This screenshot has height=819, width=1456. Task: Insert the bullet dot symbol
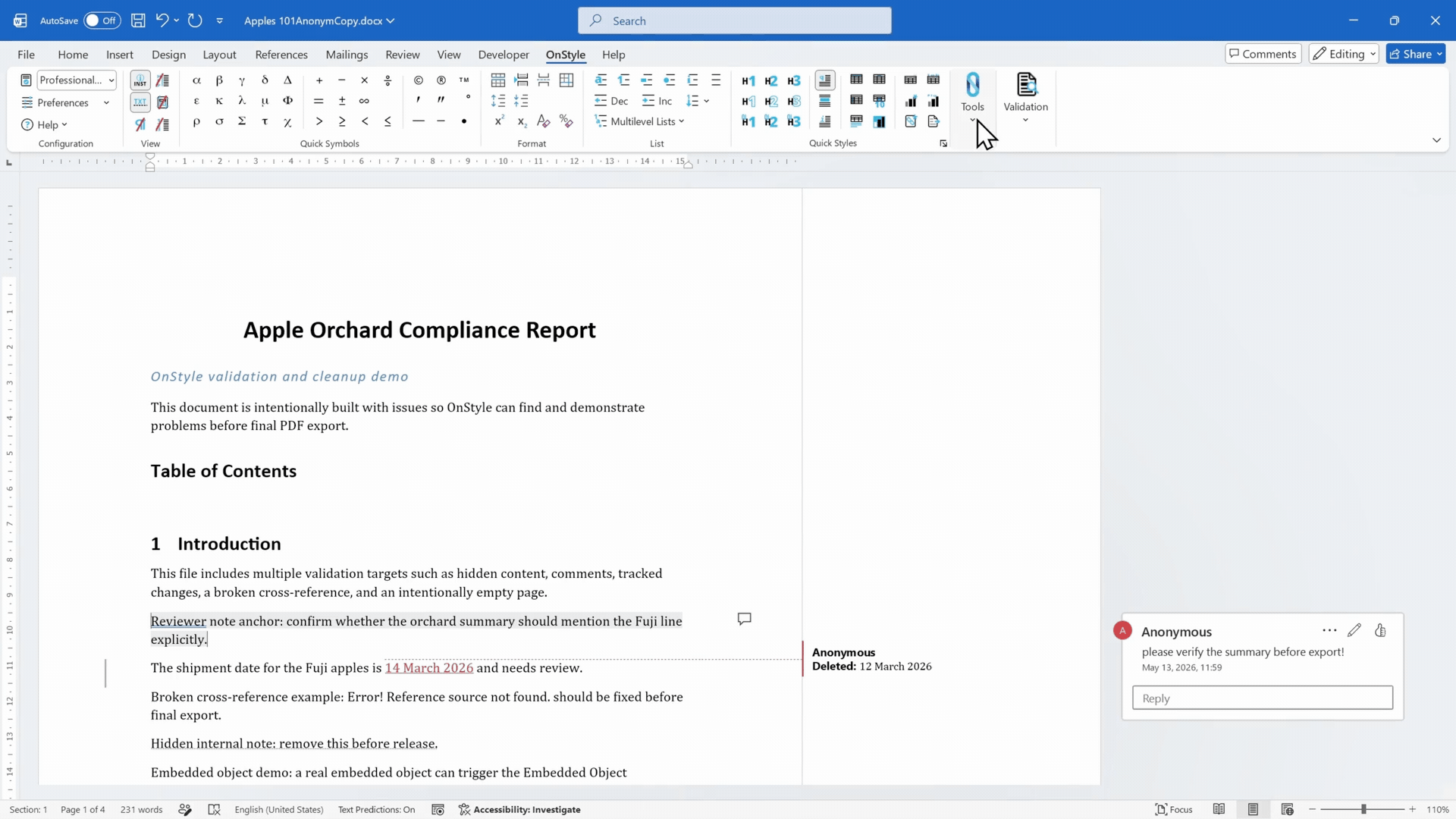[x=464, y=121]
